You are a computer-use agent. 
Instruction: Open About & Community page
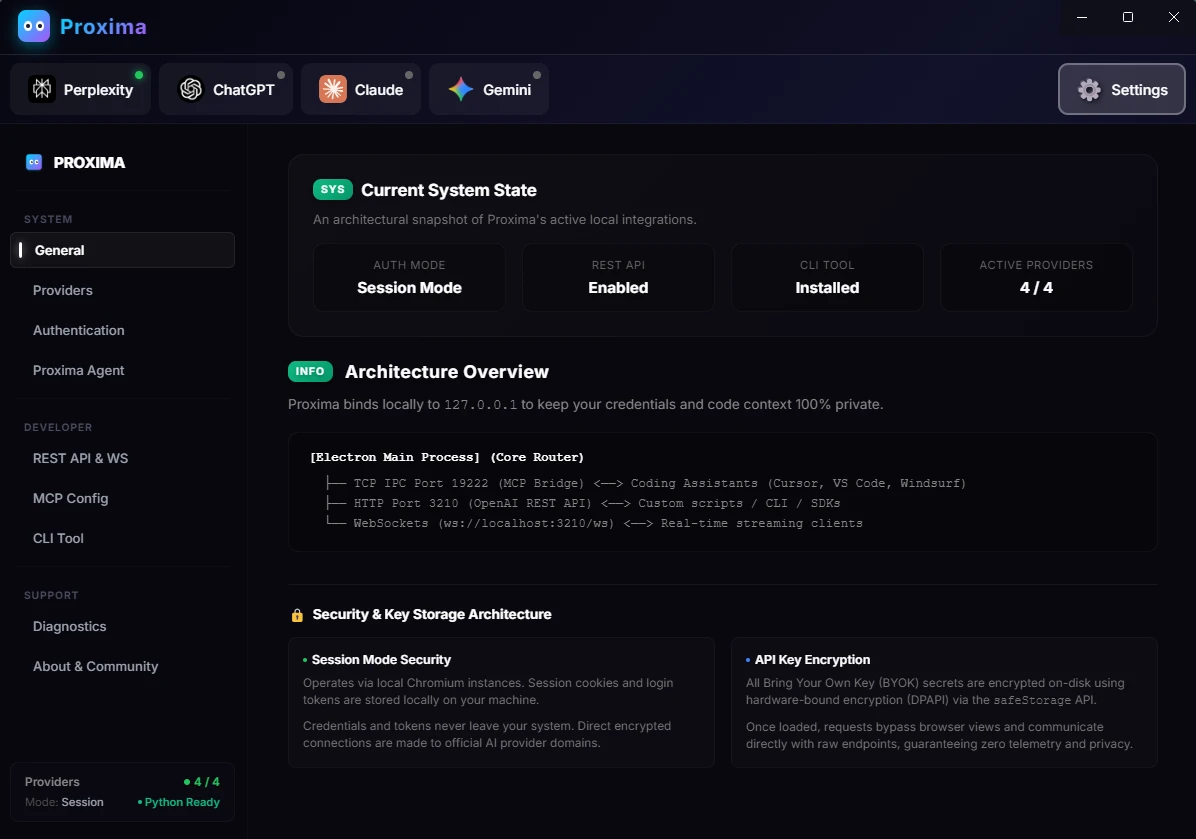click(x=122, y=667)
